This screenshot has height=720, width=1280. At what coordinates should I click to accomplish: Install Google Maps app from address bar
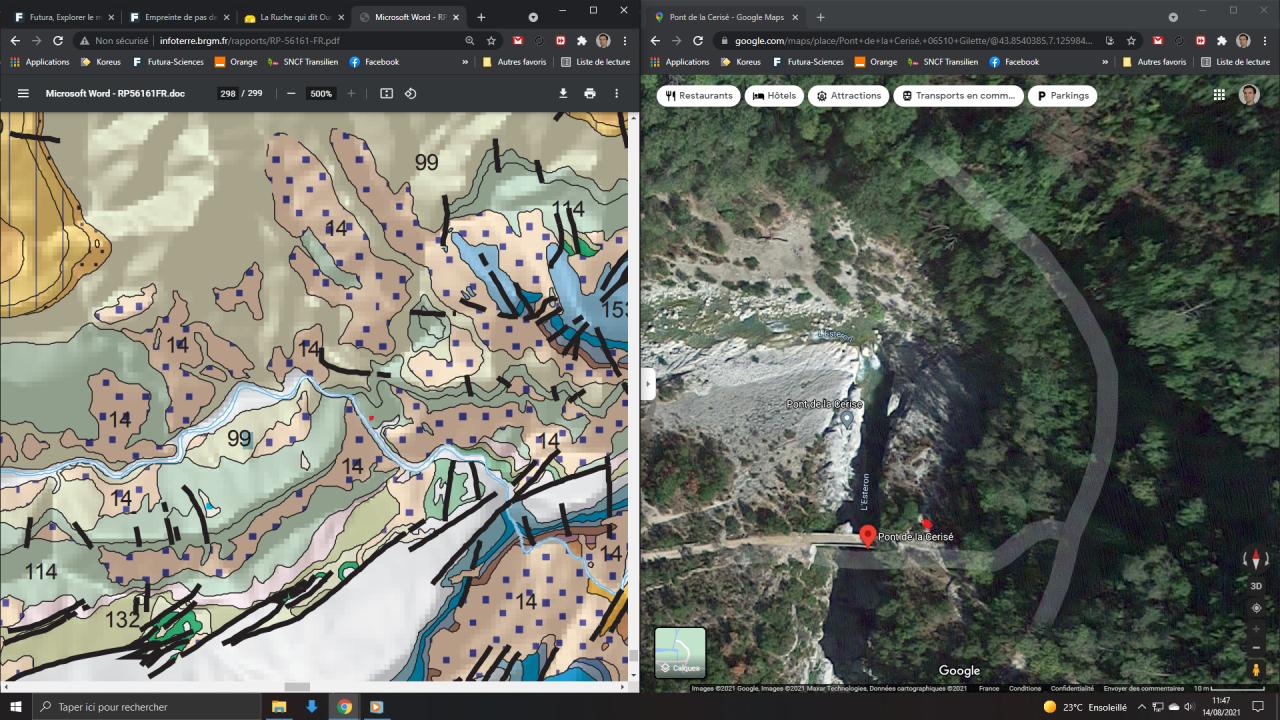[x=1110, y=41]
